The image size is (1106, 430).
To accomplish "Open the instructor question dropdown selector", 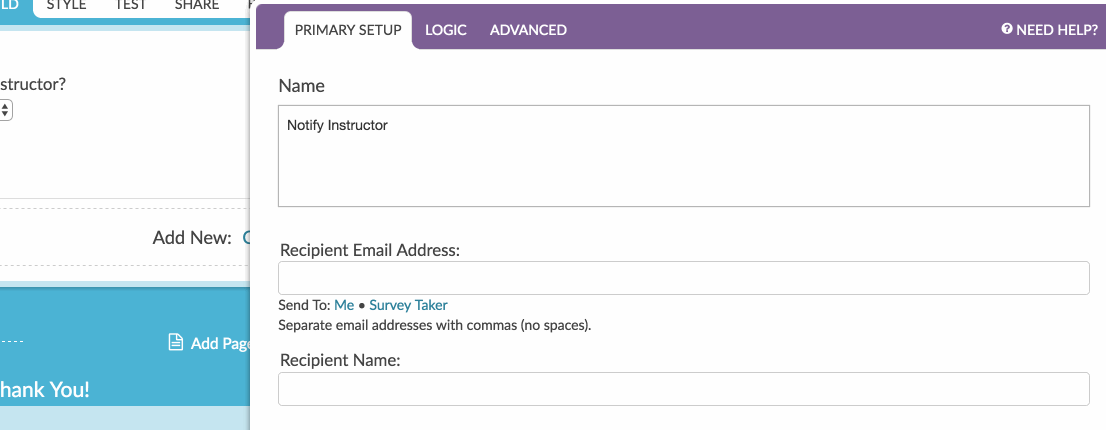I will [x=5, y=111].
